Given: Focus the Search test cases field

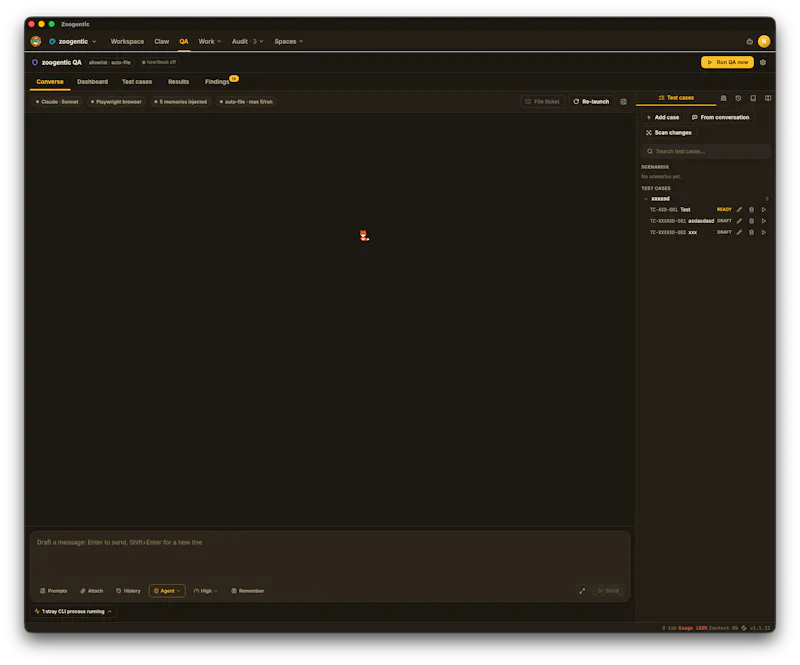Looking at the screenshot, I should tap(706, 151).
